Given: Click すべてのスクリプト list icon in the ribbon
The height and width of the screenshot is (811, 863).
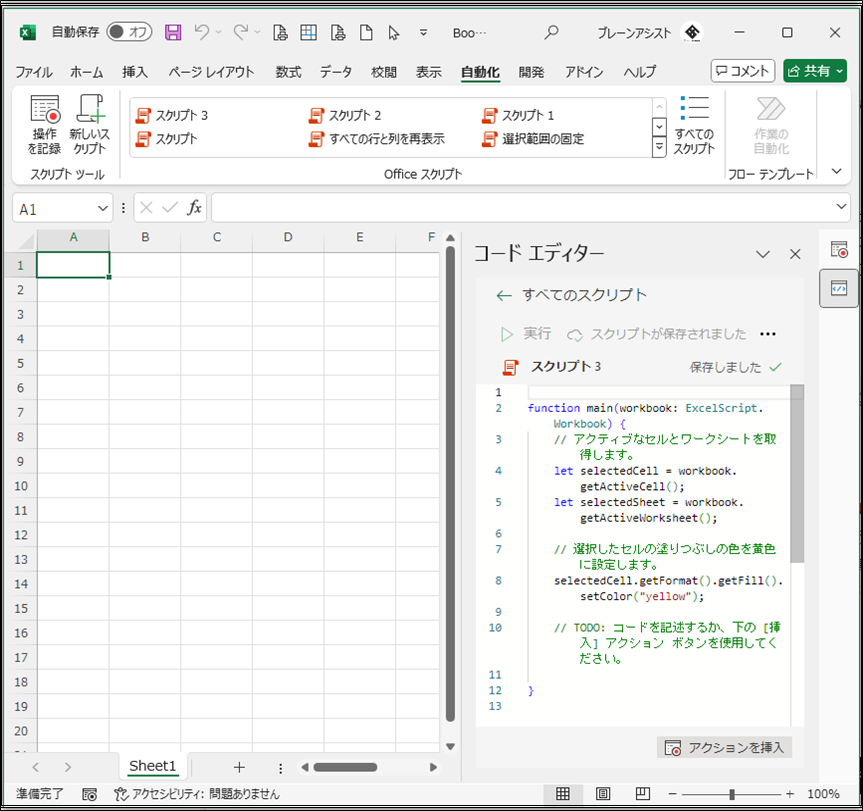Looking at the screenshot, I should click(x=694, y=124).
